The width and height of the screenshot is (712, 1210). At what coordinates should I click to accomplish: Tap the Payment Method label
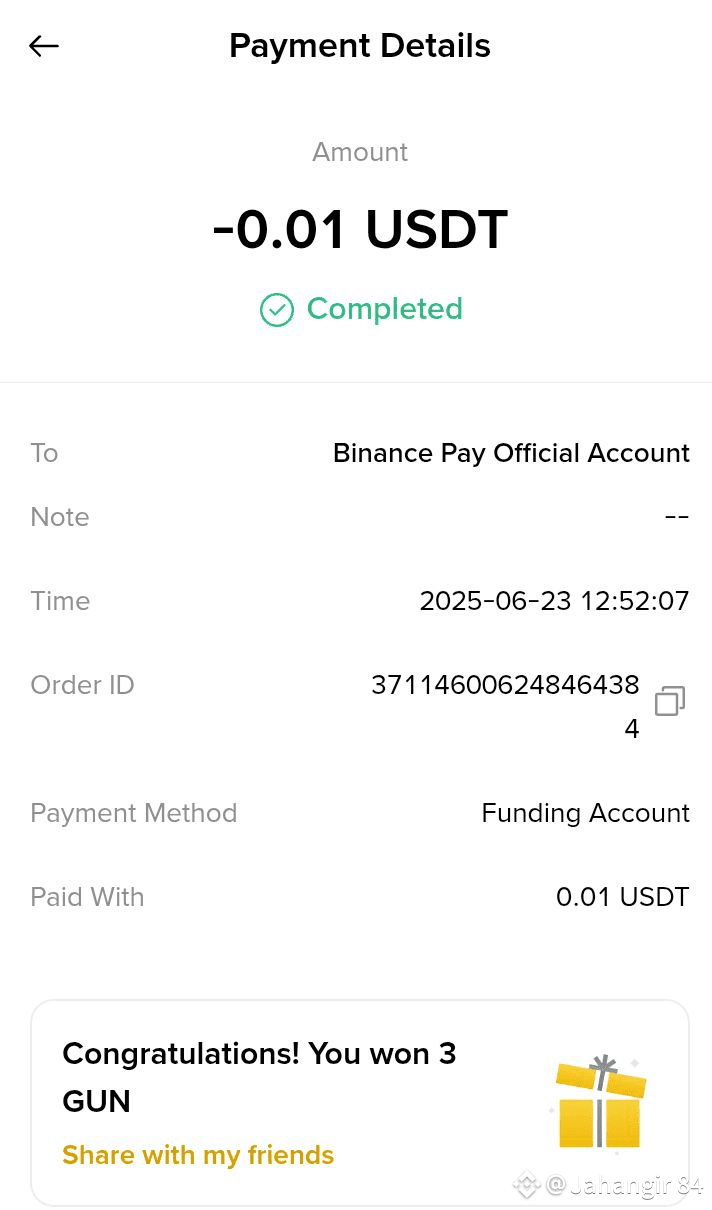pyautogui.click(x=134, y=813)
